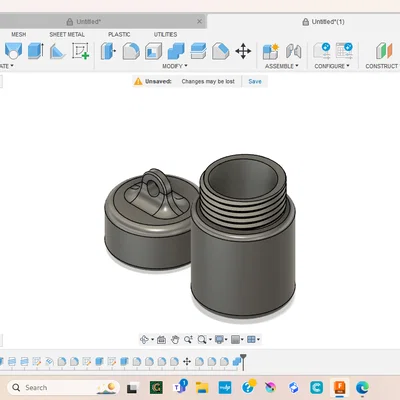Select the Press Pull tool

[108, 51]
